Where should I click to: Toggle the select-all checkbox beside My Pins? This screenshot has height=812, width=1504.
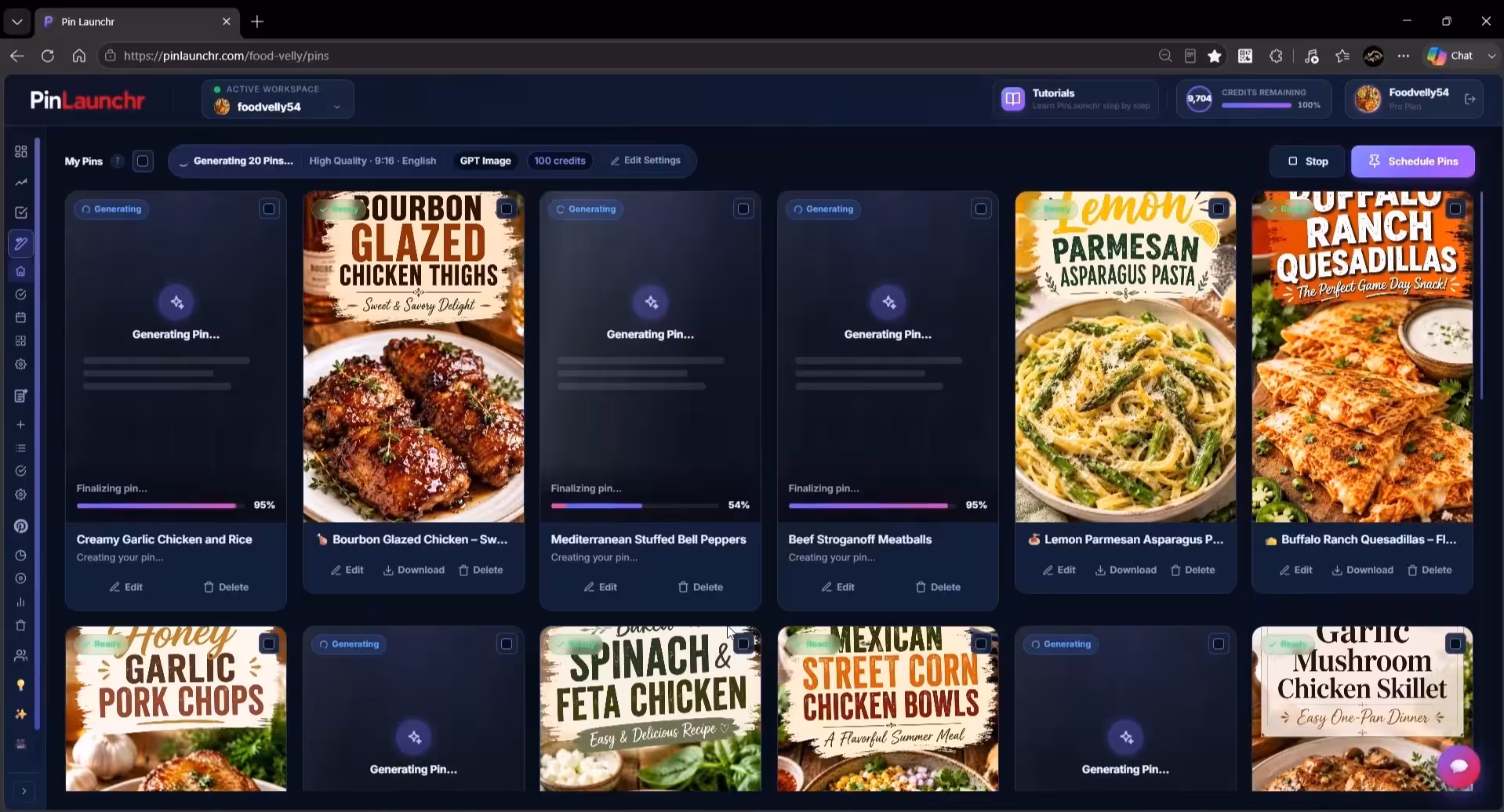143,161
